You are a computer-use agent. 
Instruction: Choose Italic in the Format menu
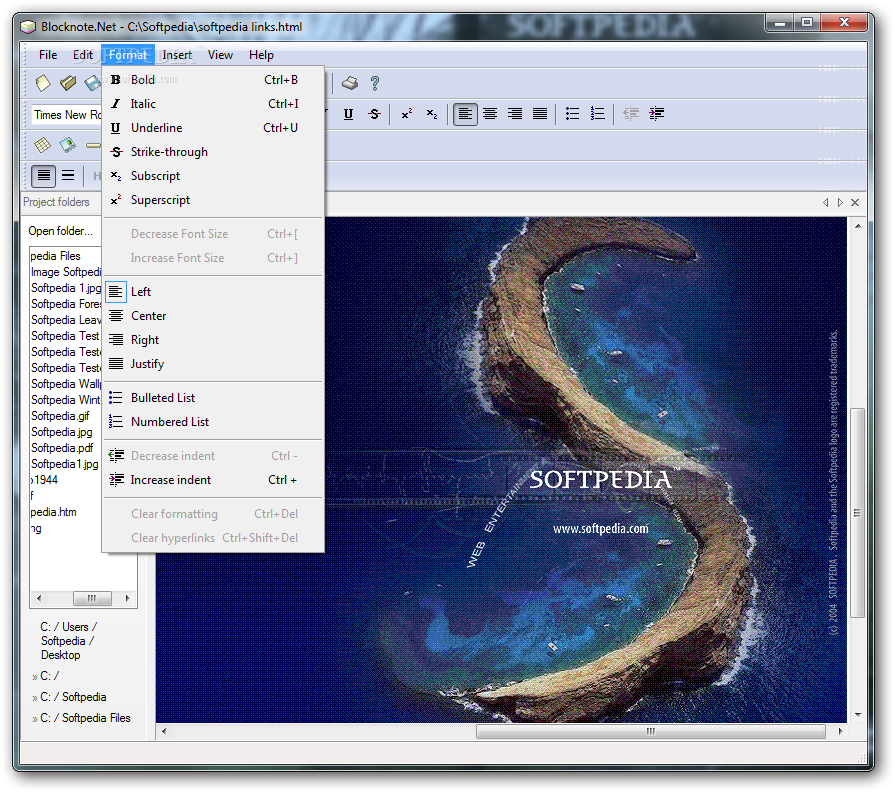[x=213, y=104]
